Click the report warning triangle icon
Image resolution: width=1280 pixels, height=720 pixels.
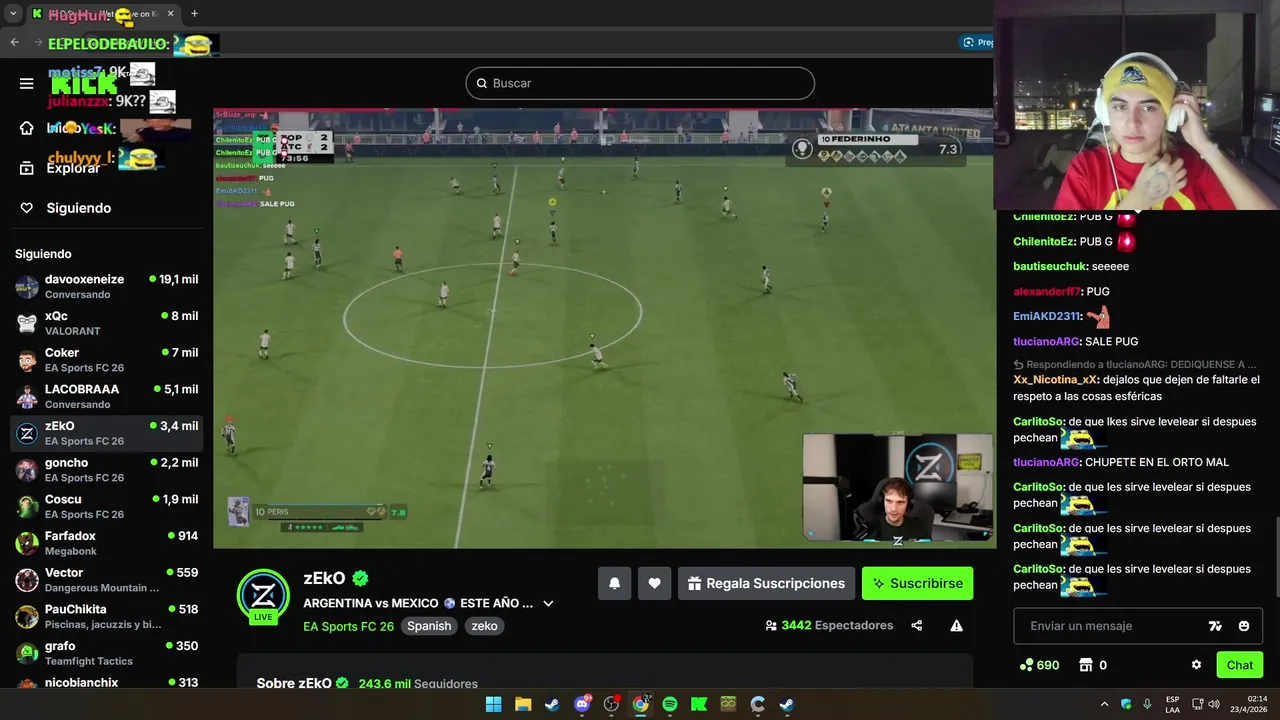pyautogui.click(x=956, y=626)
